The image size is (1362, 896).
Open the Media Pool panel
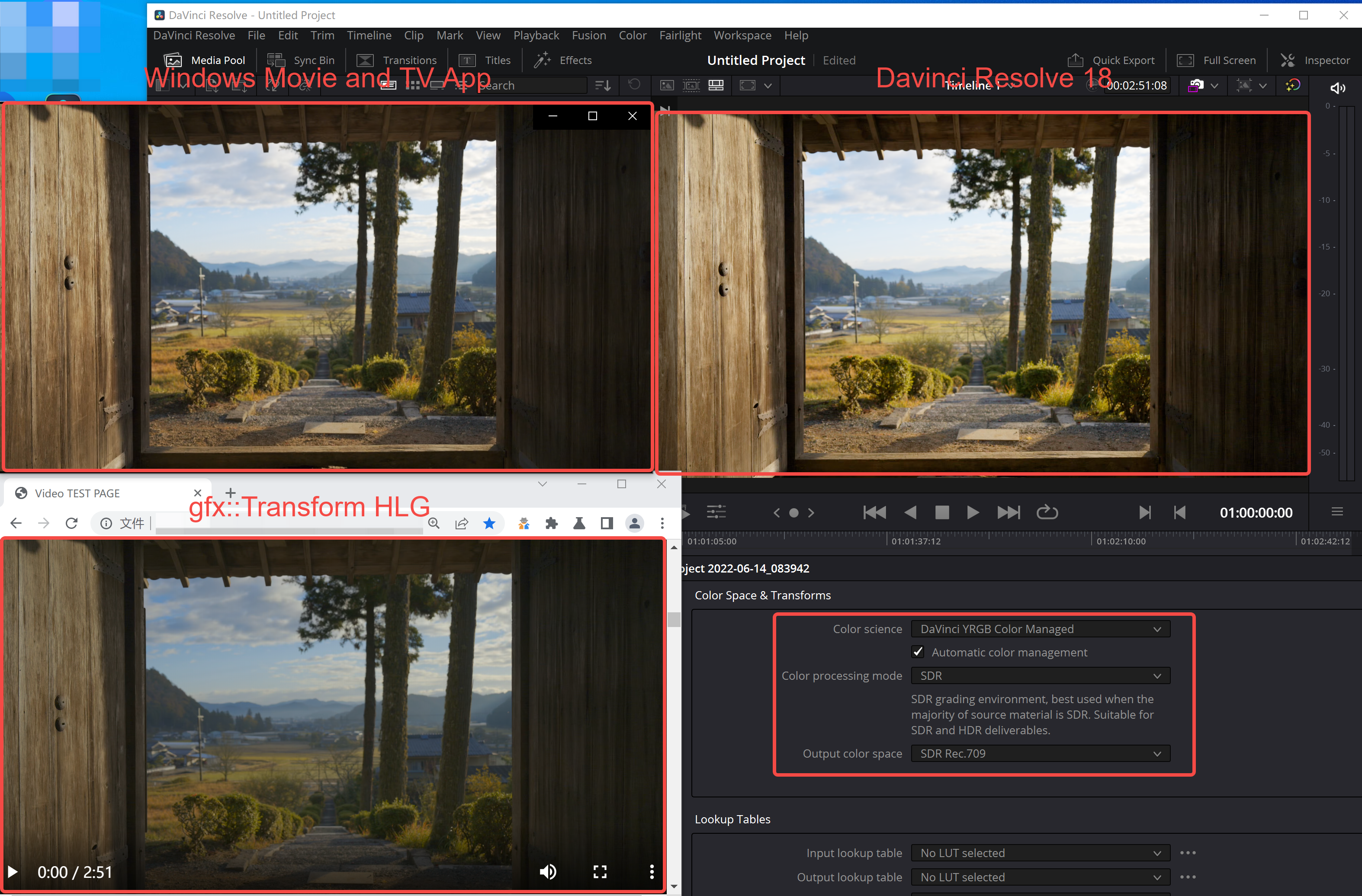pyautogui.click(x=204, y=60)
